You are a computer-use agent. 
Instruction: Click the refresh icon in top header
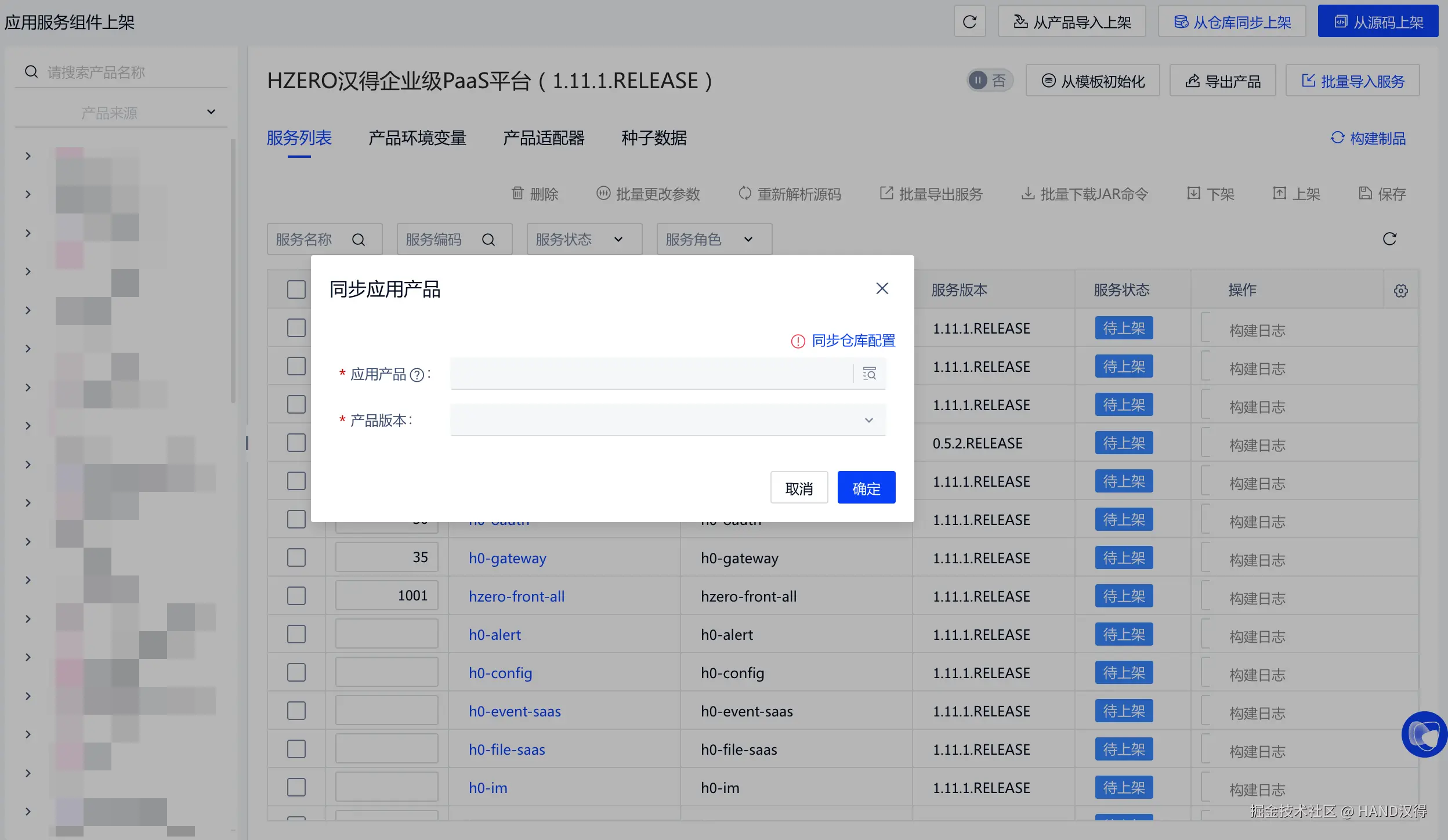tap(969, 21)
